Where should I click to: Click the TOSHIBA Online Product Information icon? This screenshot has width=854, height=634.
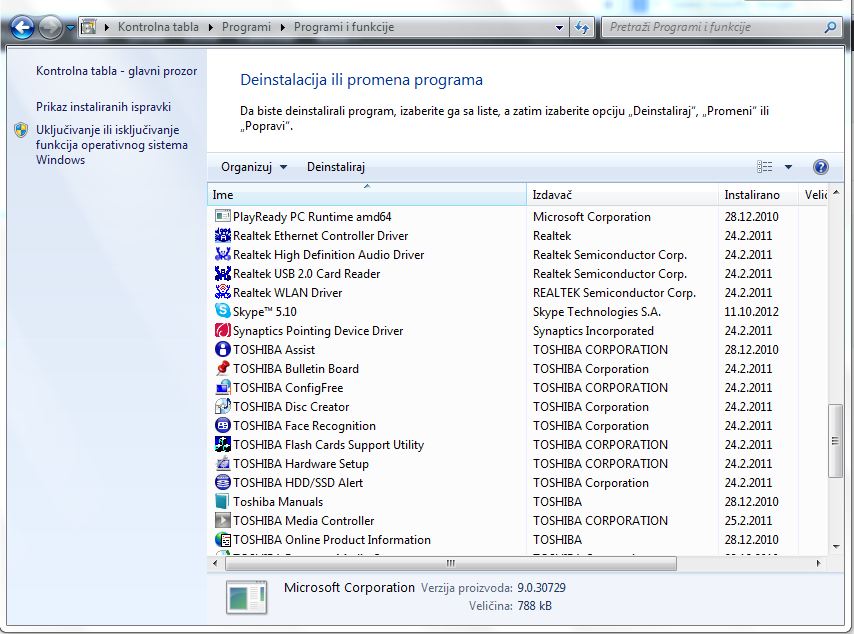[x=222, y=539]
